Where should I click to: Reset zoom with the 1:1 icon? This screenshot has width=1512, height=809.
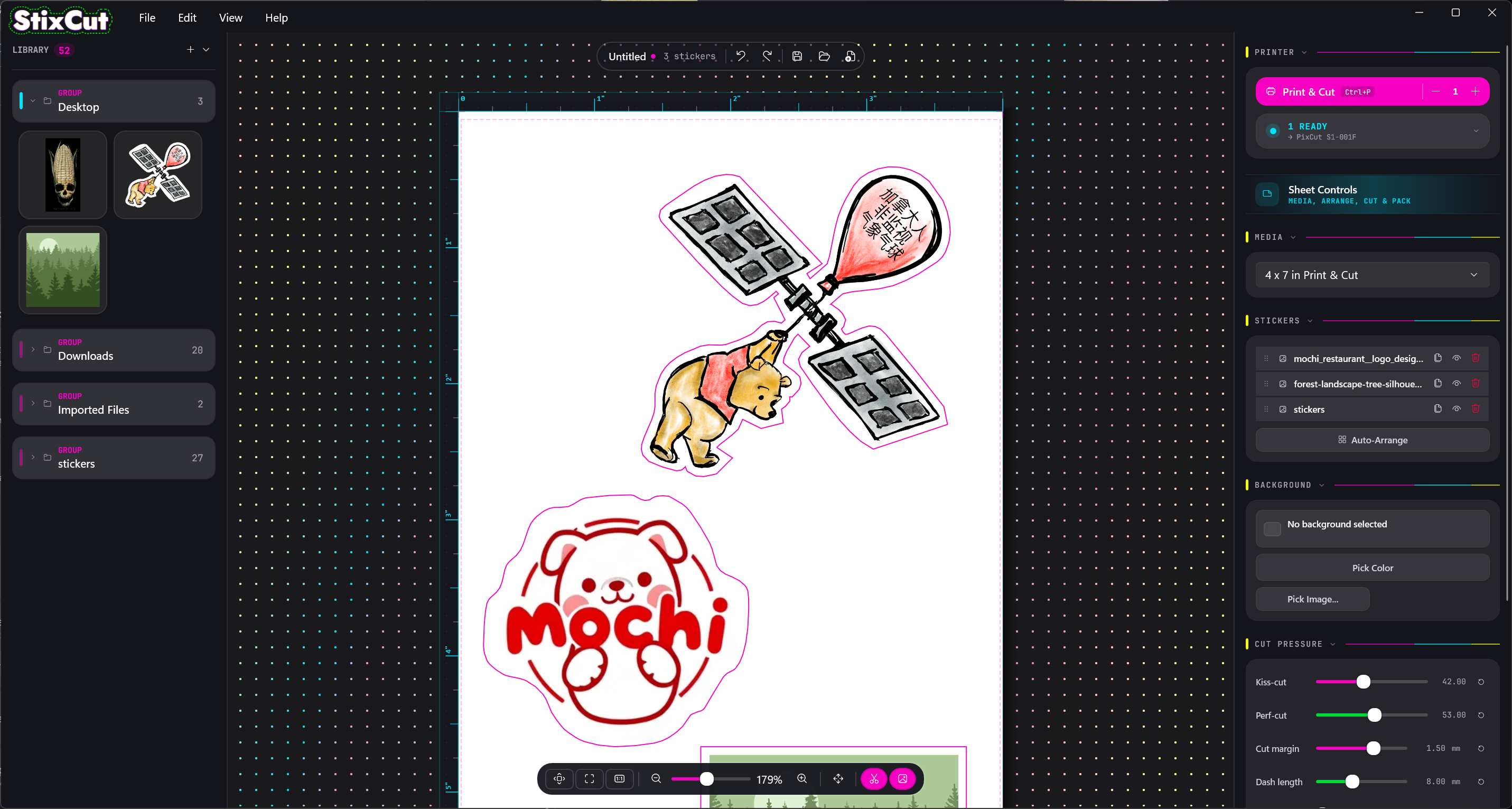coord(619,778)
